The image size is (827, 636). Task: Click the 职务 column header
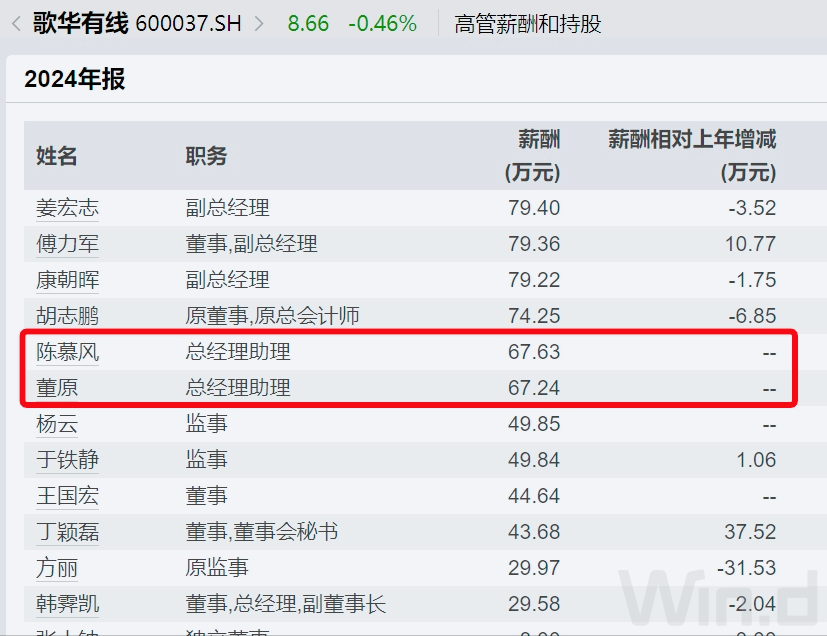pos(206,156)
